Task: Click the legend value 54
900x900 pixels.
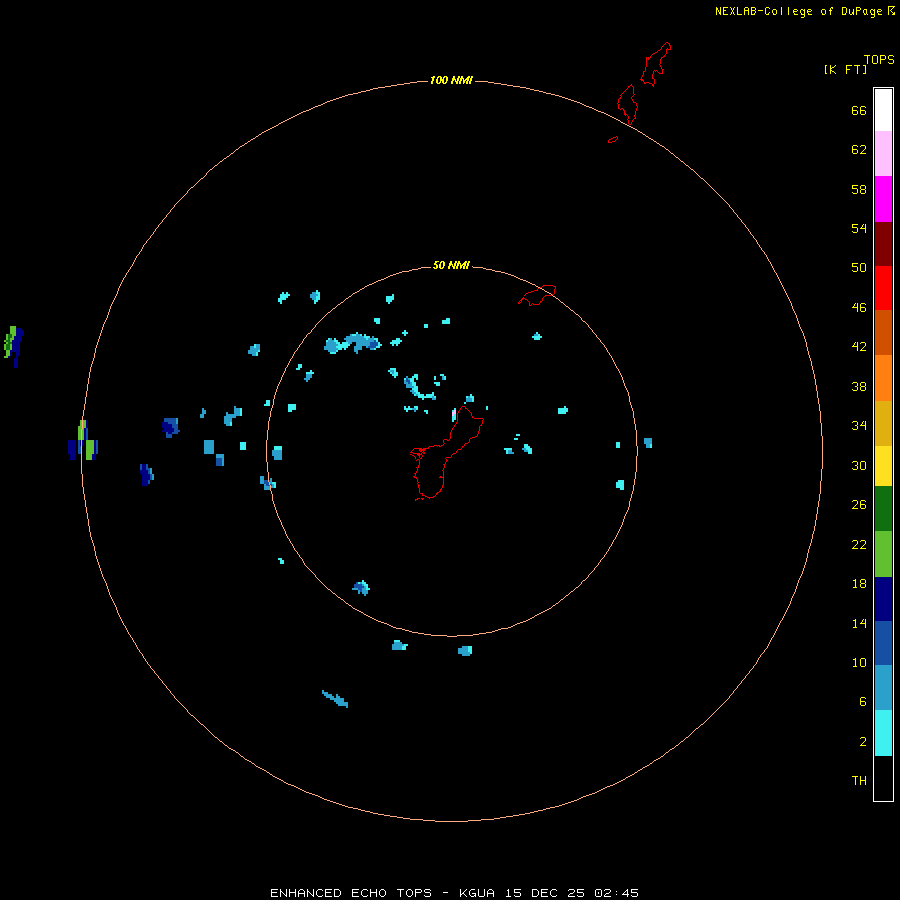Action: 859,228
